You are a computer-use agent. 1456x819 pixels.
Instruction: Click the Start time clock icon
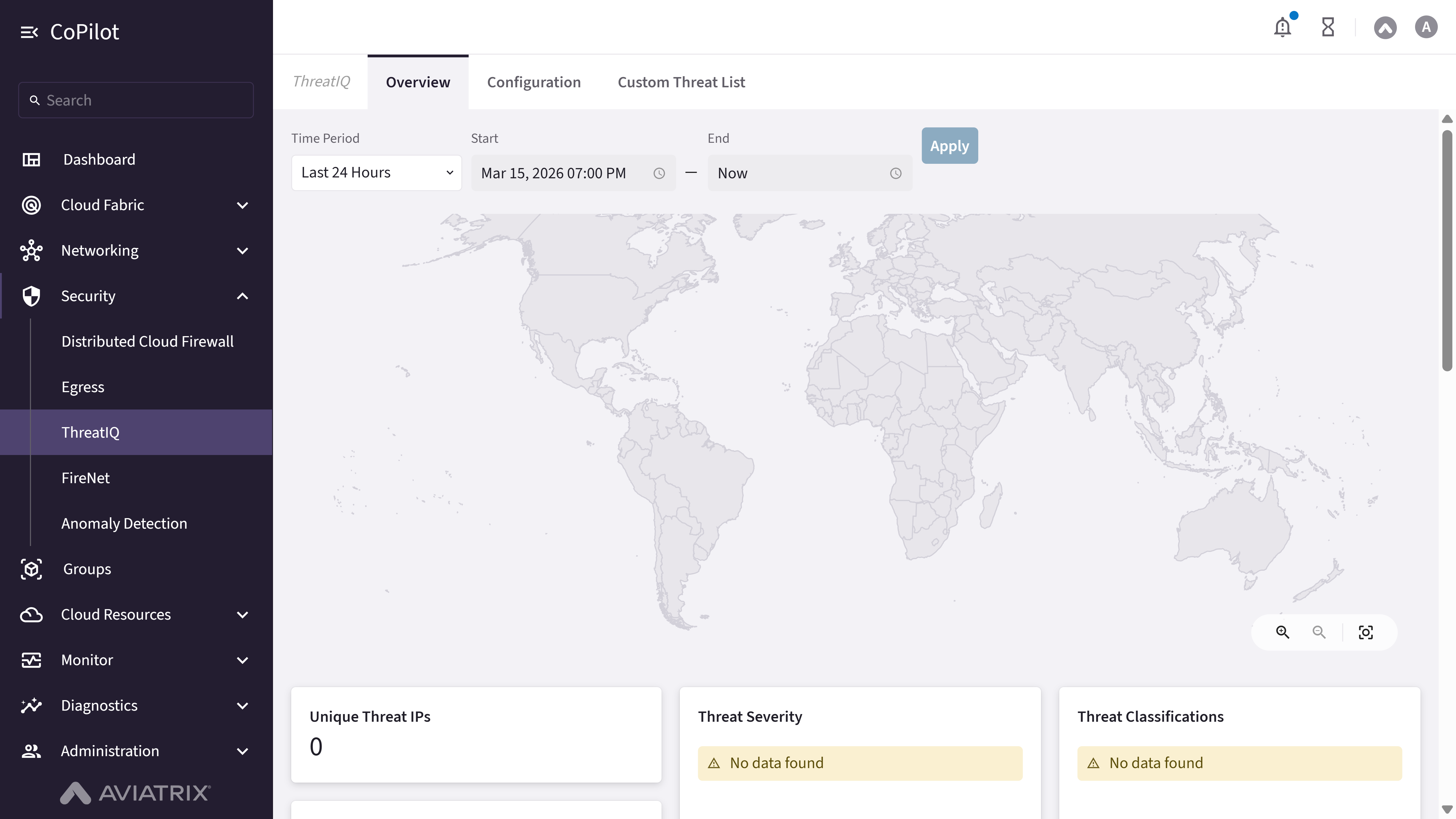(659, 173)
